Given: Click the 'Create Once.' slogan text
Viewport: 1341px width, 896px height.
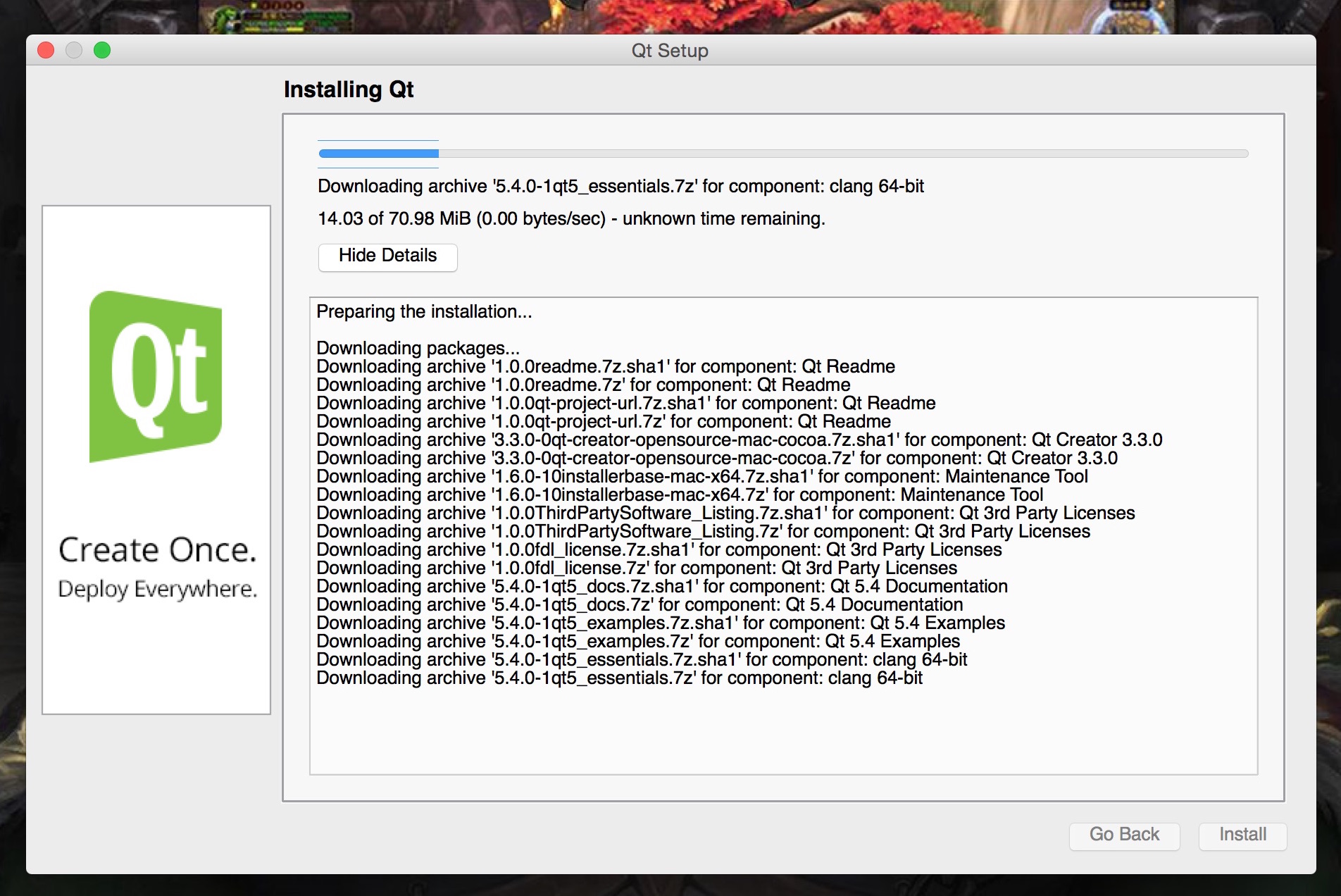Looking at the screenshot, I should click(158, 550).
